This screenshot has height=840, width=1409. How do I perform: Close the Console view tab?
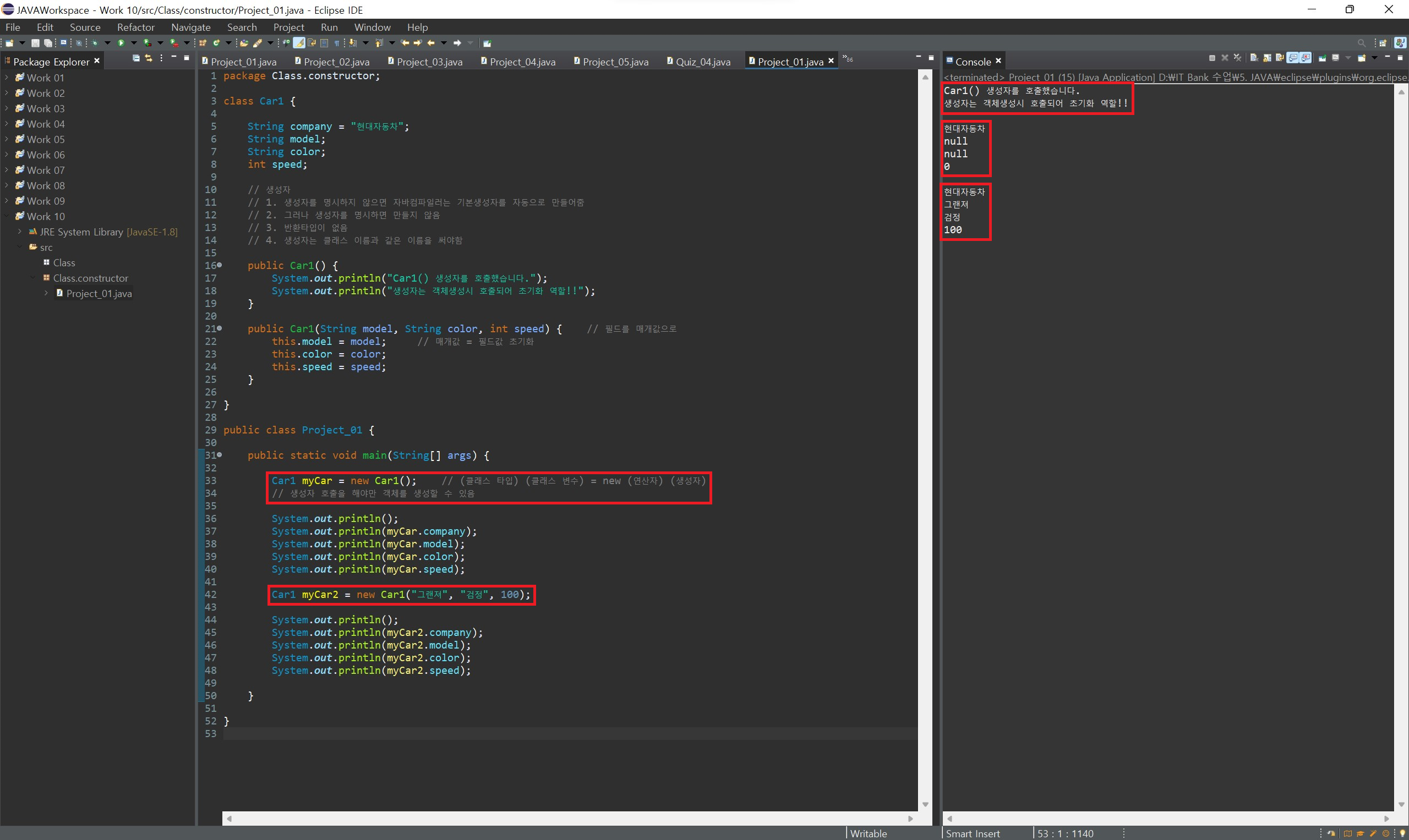998,61
